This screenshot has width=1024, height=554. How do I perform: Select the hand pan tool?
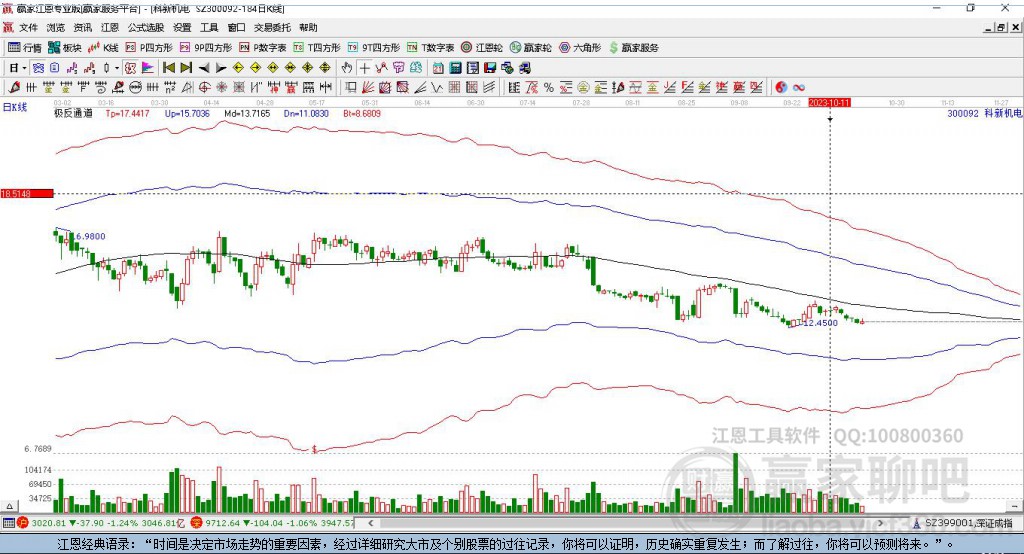347,68
